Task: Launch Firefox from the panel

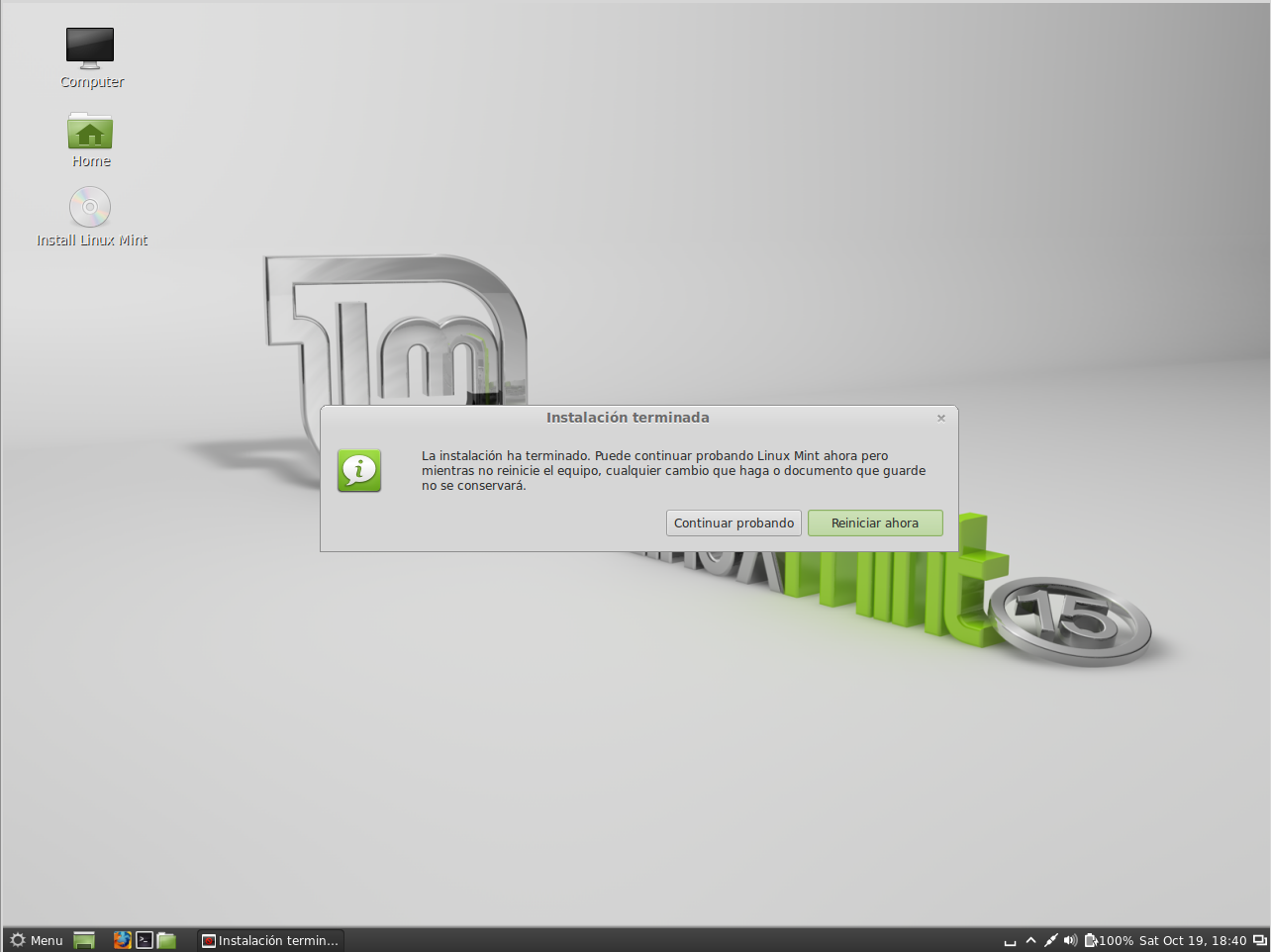Action: (122, 940)
